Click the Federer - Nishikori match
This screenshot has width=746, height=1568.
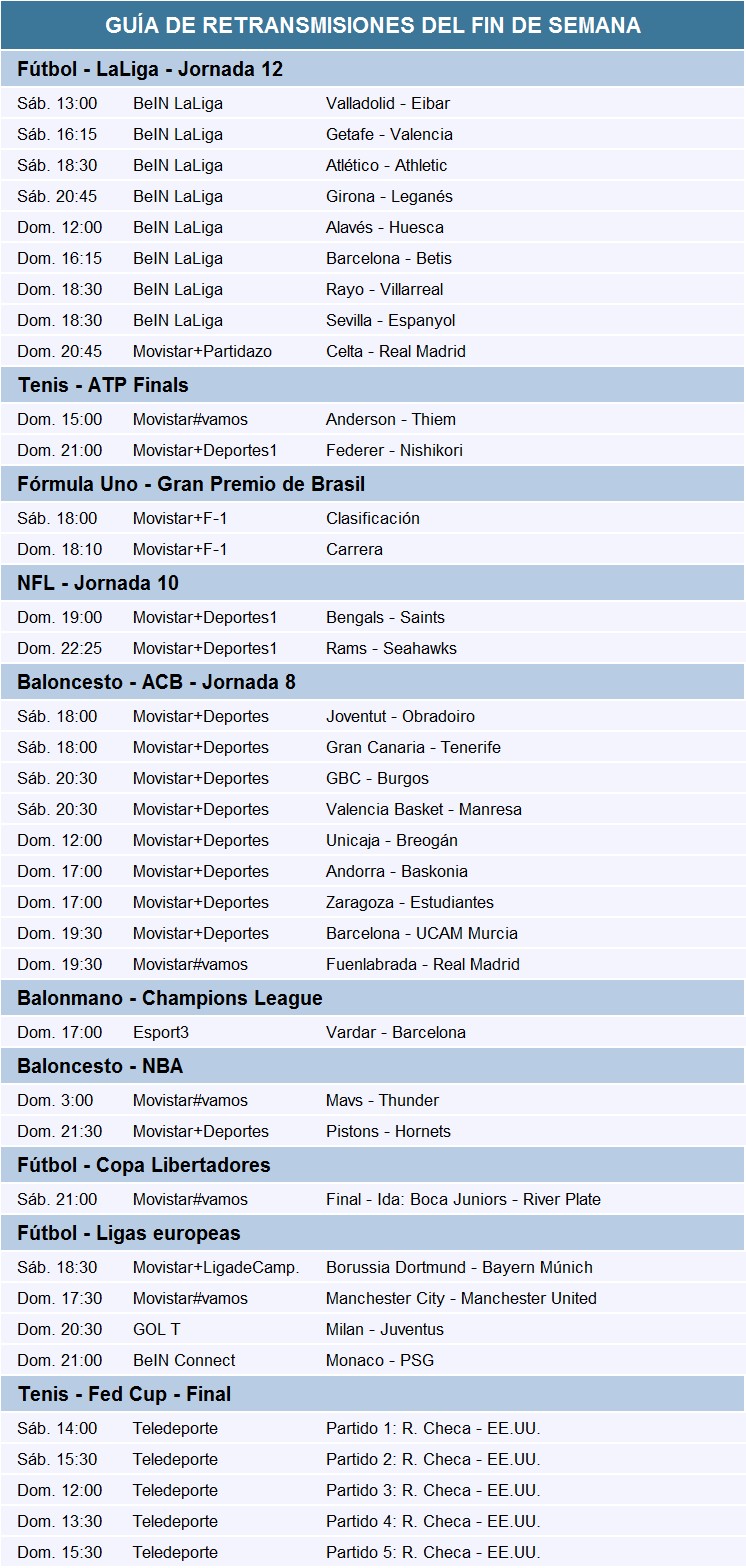coord(394,450)
